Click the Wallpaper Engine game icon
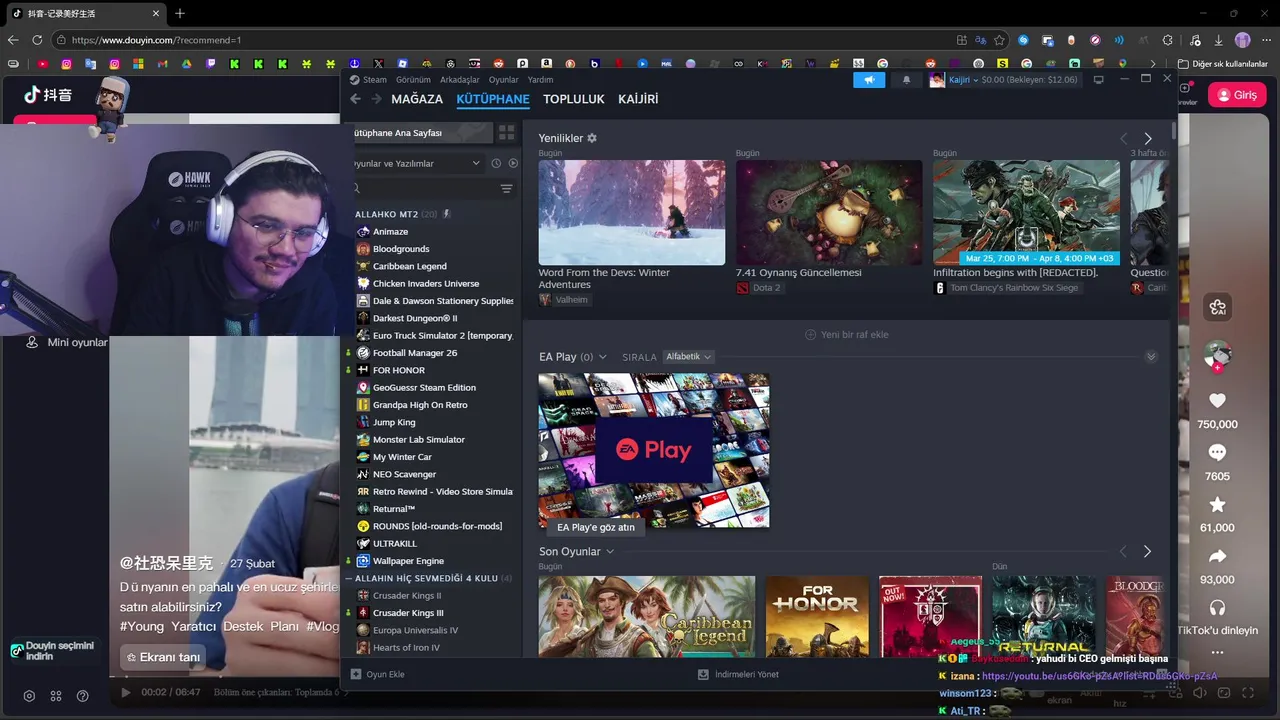The image size is (1280, 720). pyautogui.click(x=363, y=561)
